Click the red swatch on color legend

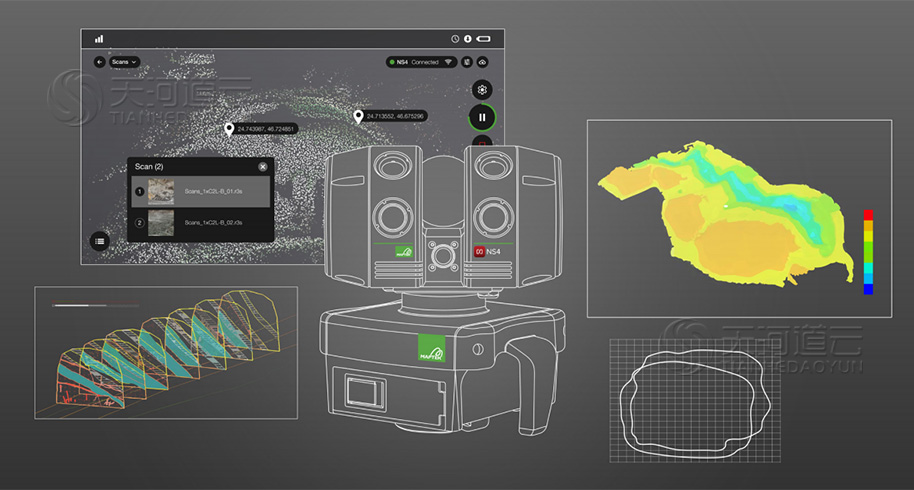pyautogui.click(x=868, y=215)
